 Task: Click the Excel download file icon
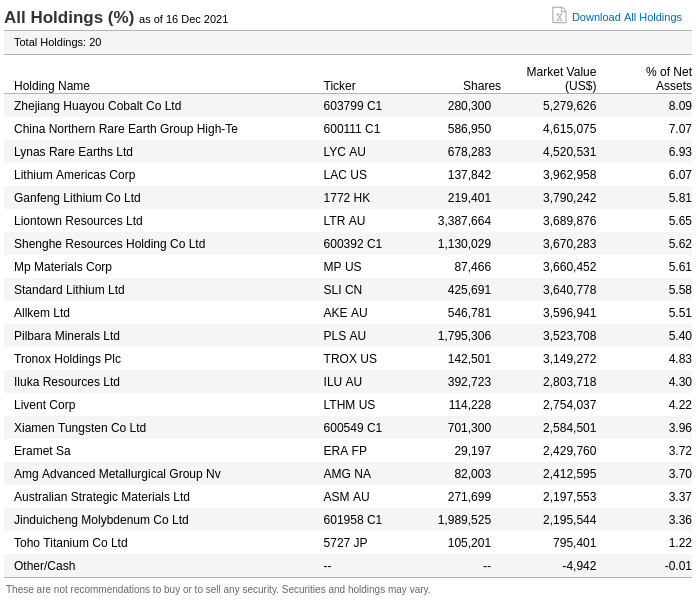(x=559, y=16)
